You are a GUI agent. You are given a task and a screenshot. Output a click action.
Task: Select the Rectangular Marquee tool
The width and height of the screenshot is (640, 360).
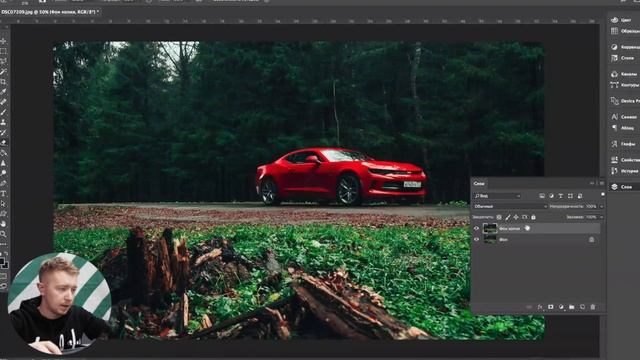(3, 51)
